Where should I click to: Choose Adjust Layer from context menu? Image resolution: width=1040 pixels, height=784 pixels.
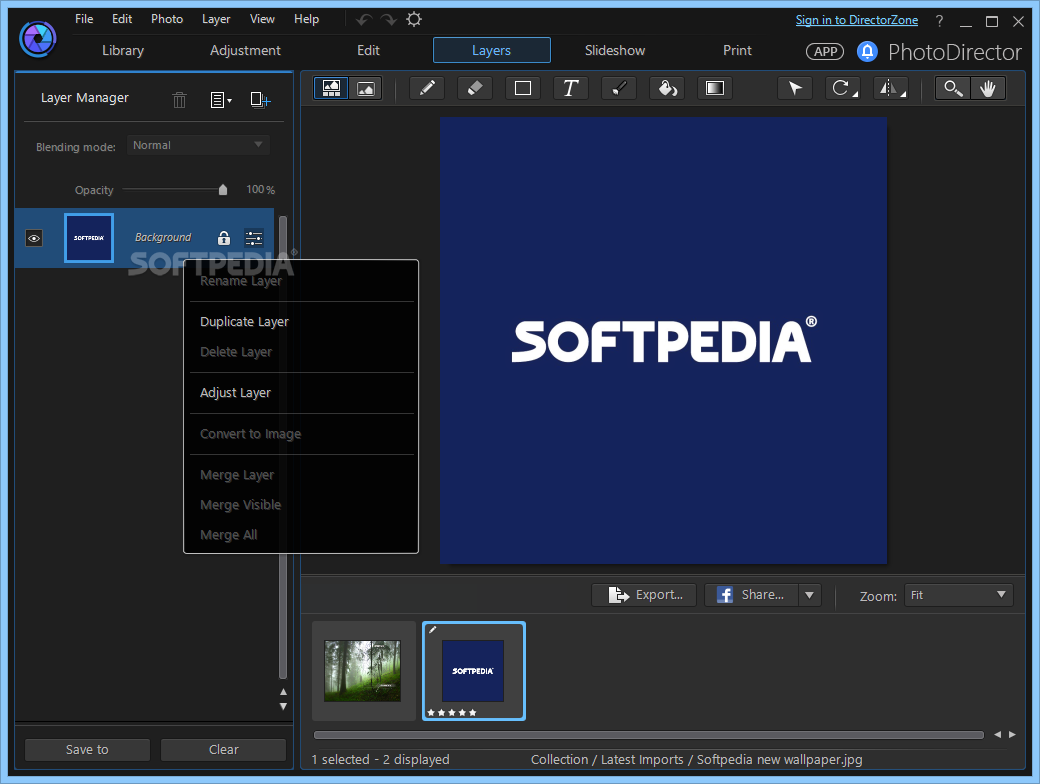[x=301, y=393]
